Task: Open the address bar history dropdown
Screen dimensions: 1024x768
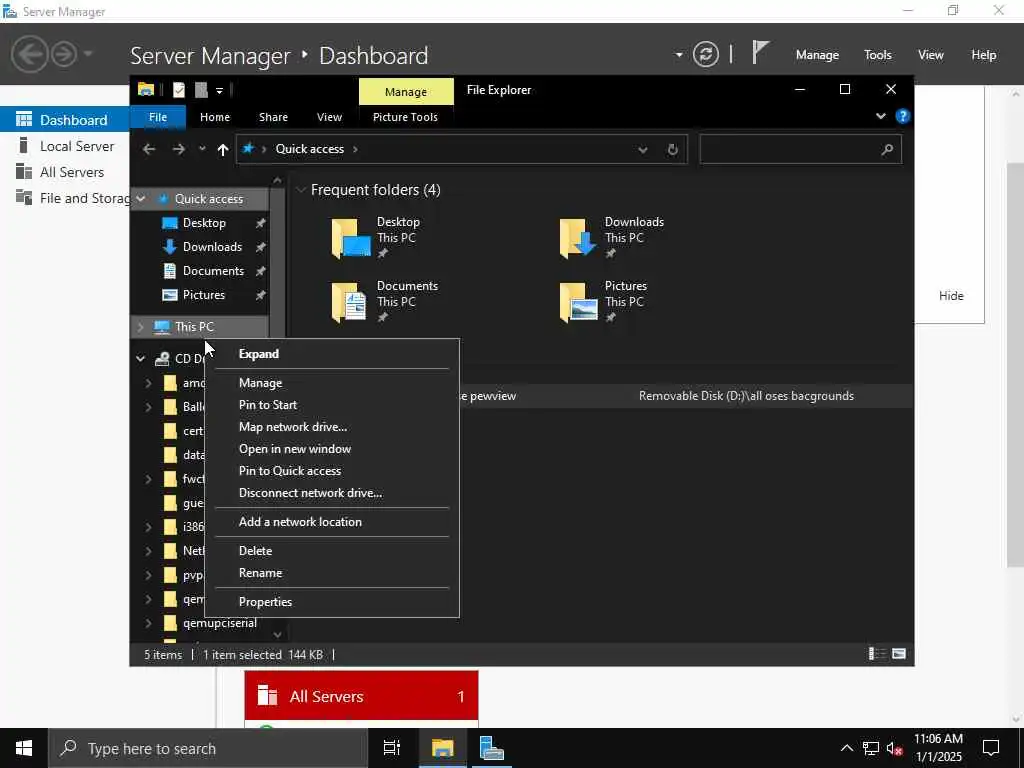Action: 643,150
